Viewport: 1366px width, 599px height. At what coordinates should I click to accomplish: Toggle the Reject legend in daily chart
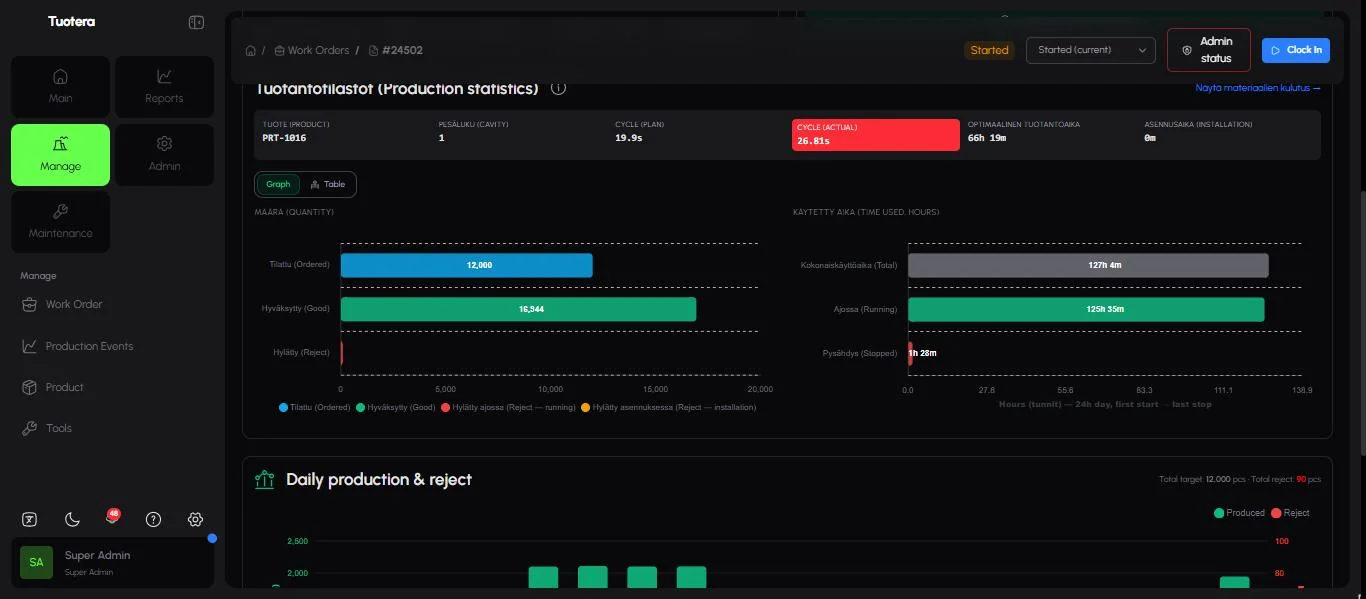pos(1290,513)
